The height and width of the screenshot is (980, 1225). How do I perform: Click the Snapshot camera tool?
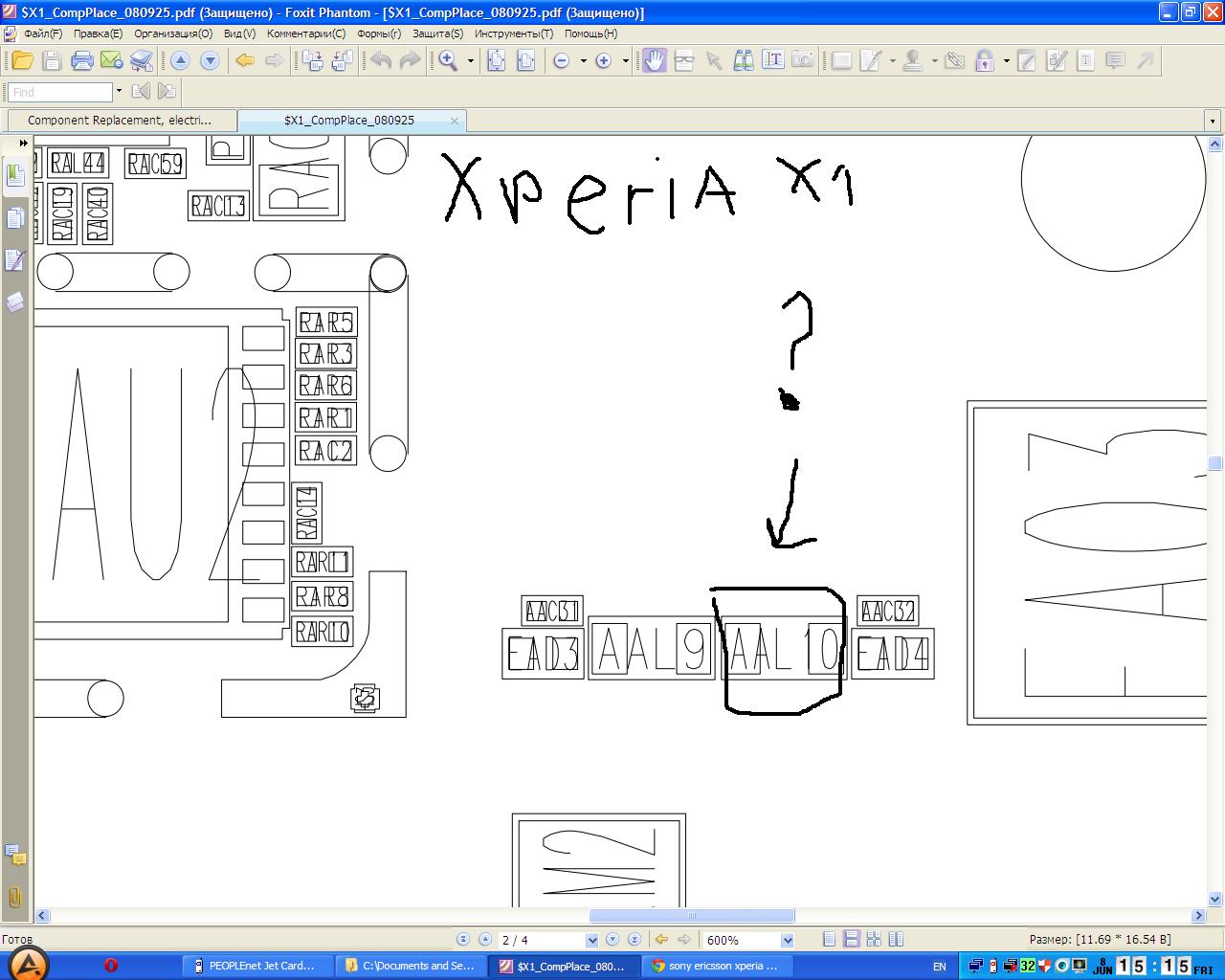coord(803,60)
